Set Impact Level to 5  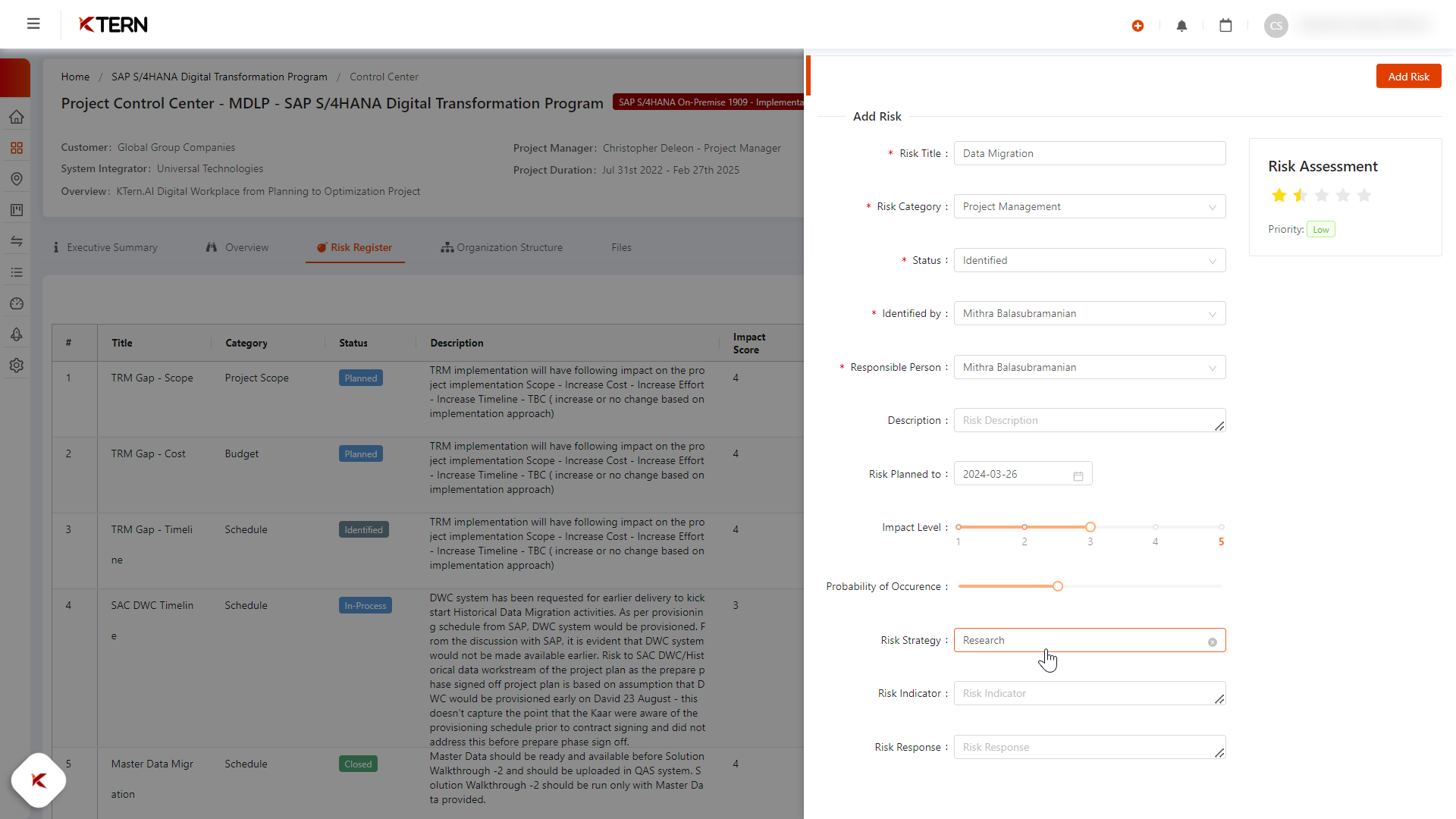coord(1221,528)
